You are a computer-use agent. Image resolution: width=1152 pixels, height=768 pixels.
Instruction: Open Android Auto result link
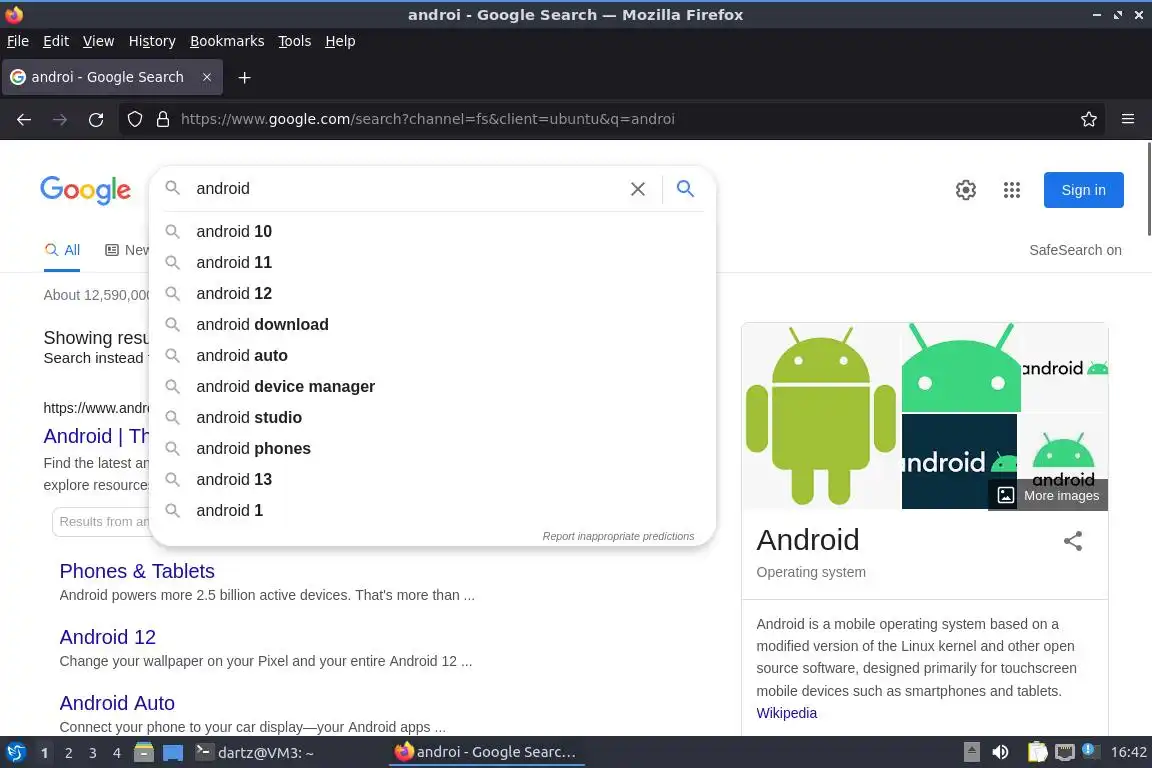pos(117,703)
